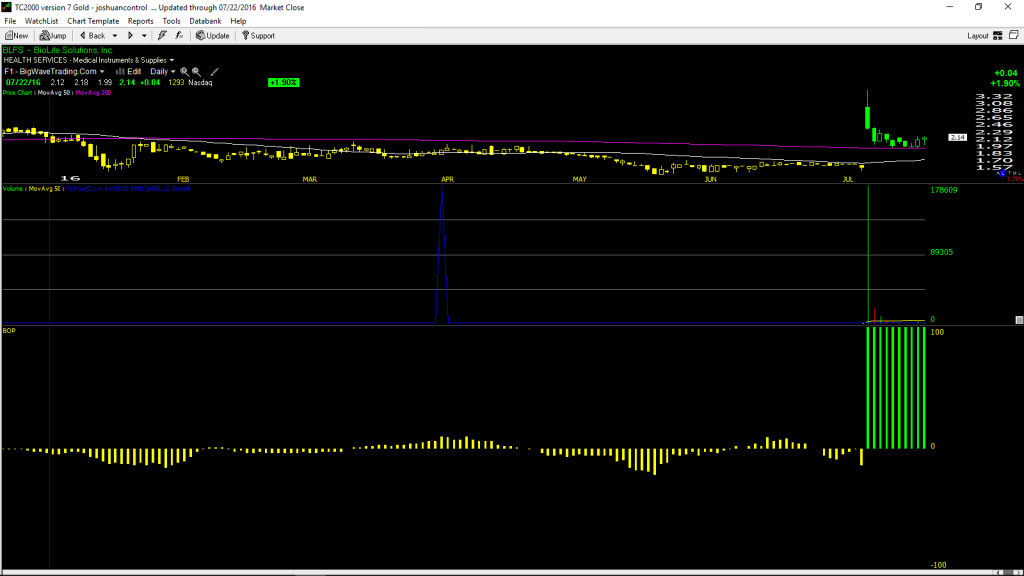
Task: Expand the Back history dropdown arrow
Action: pos(115,36)
